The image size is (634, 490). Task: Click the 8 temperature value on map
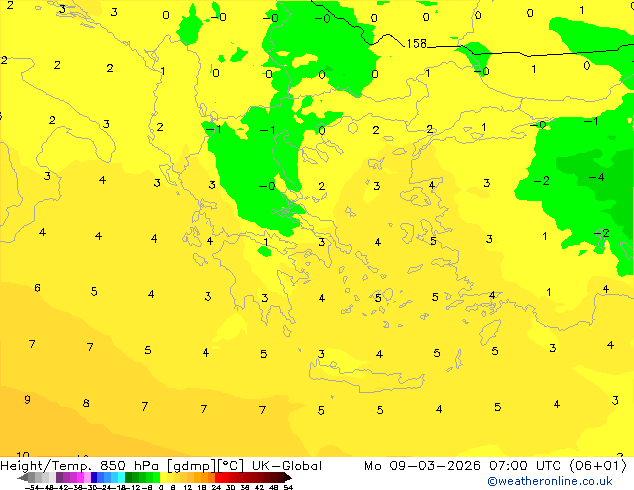(x=86, y=403)
